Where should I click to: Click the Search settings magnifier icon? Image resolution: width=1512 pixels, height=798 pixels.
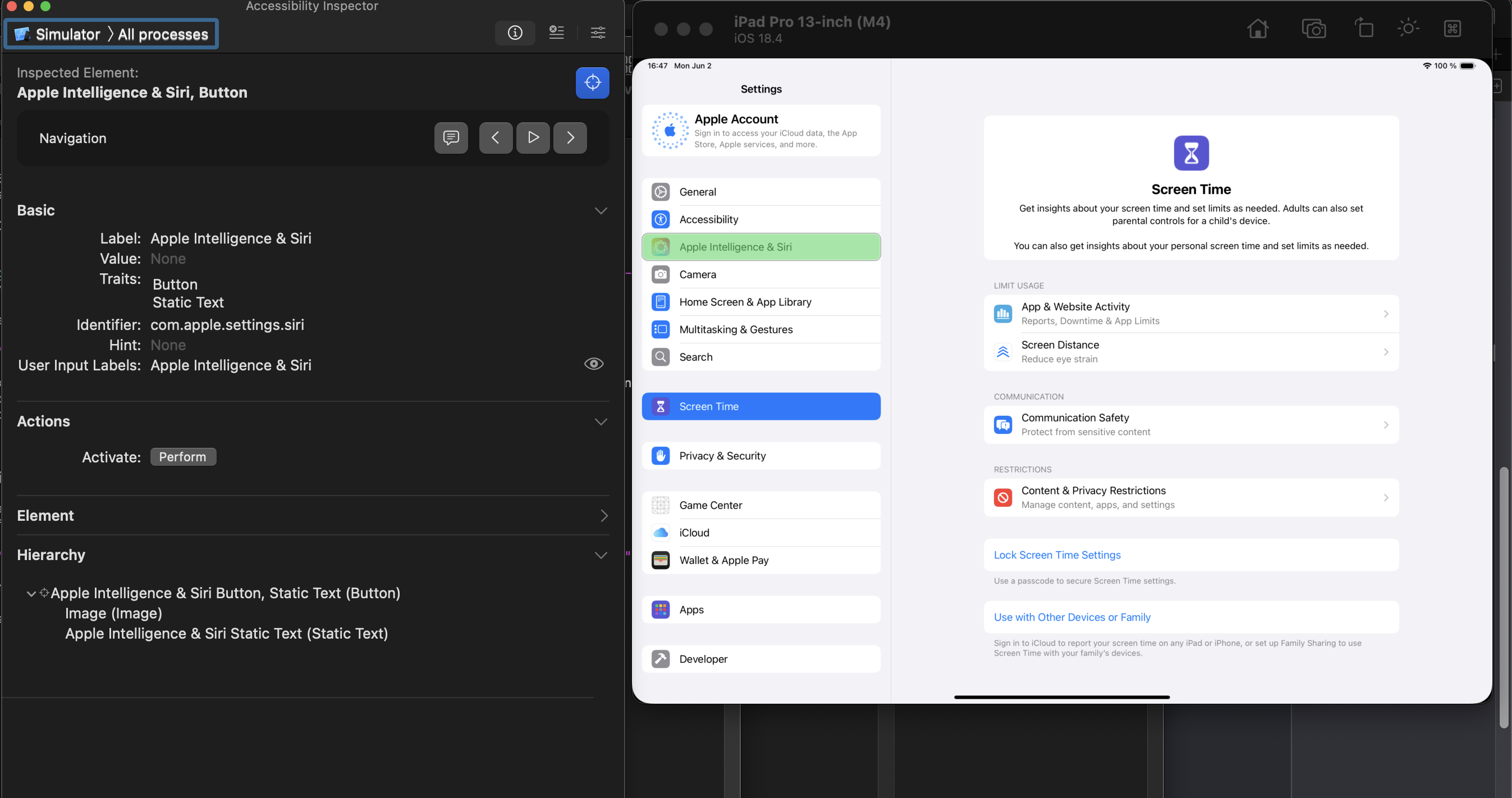(661, 357)
